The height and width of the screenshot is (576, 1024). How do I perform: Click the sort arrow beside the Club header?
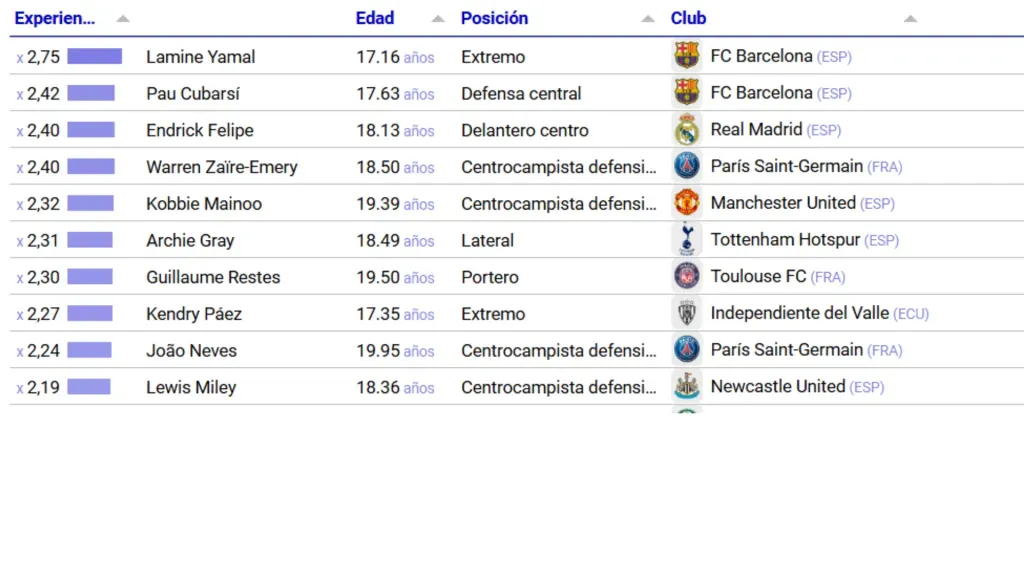[x=910, y=17]
